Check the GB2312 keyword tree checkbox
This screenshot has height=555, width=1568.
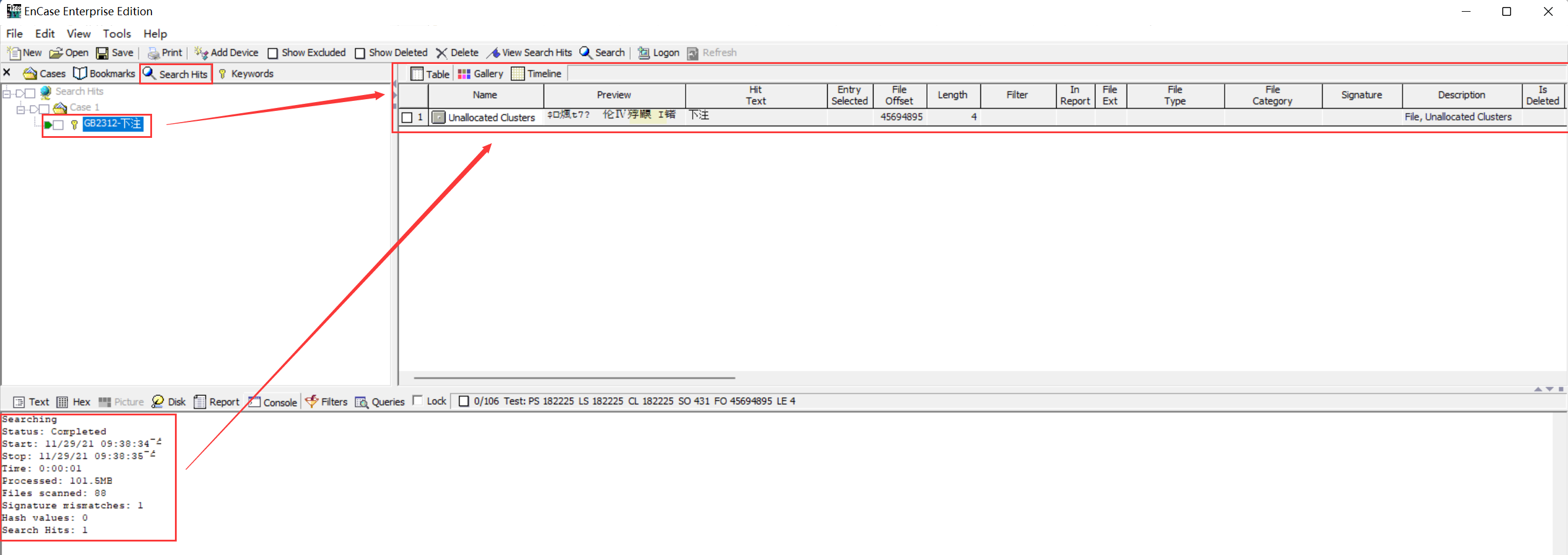click(x=59, y=125)
